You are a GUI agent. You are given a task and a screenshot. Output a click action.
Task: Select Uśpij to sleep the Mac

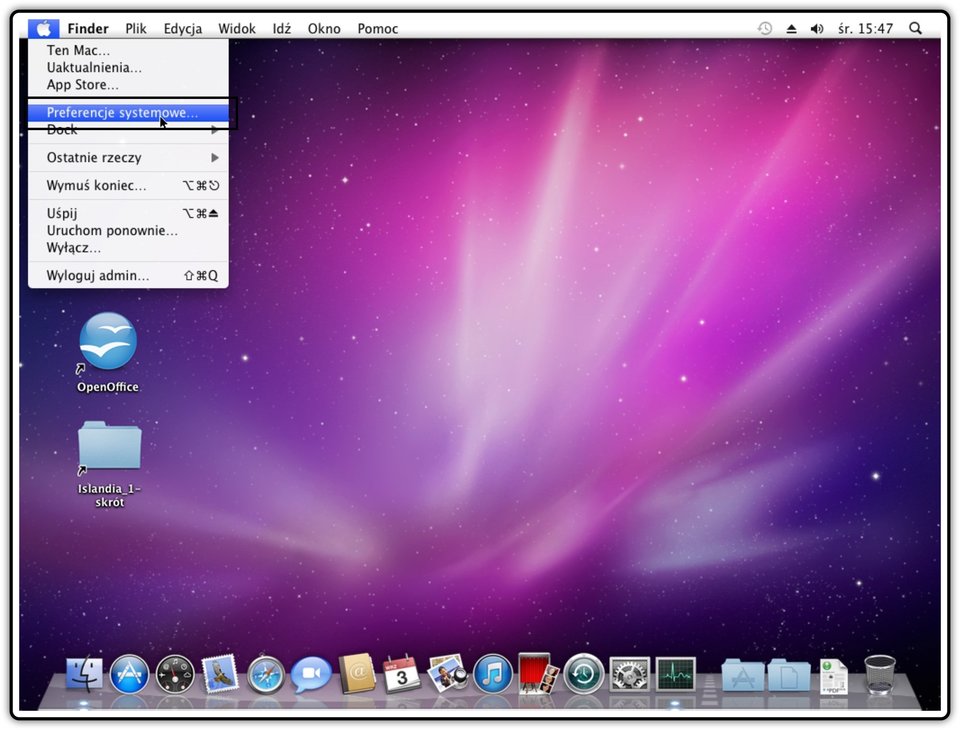click(129, 213)
